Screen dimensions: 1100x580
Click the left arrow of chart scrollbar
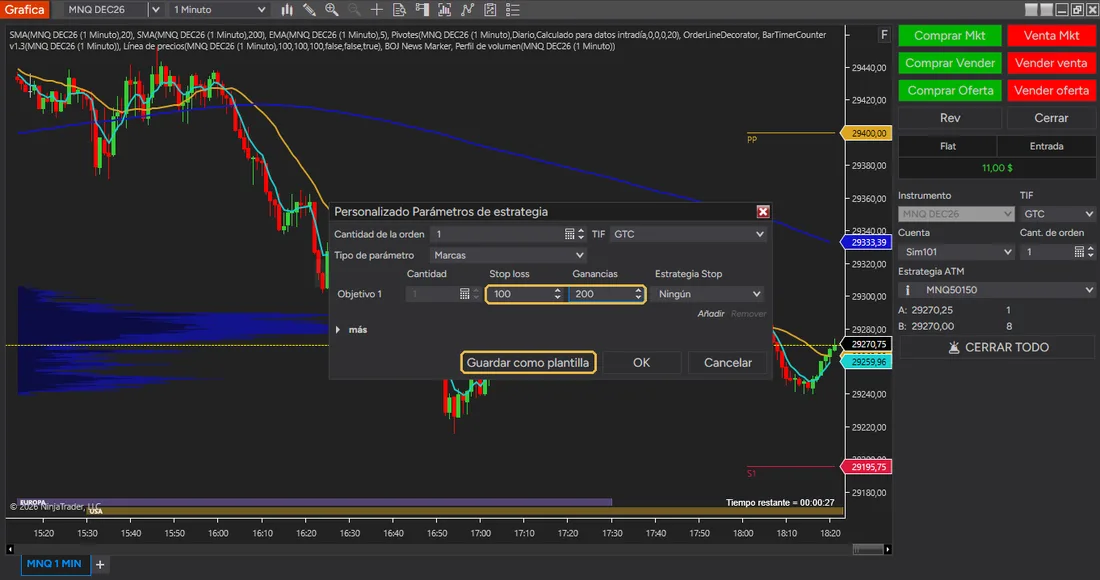pyautogui.click(x=10, y=550)
